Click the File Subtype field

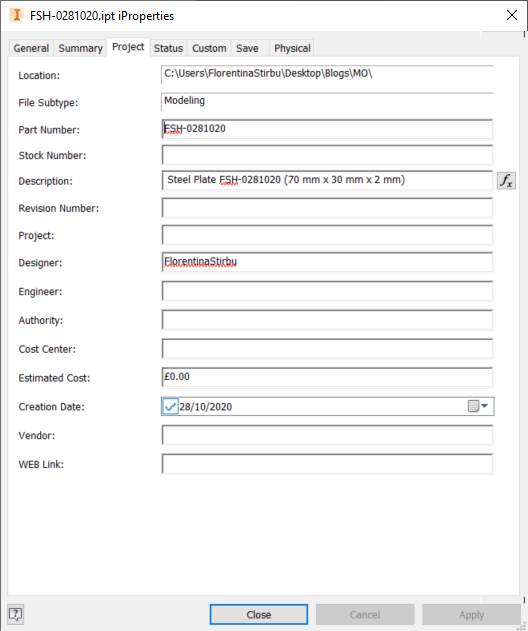coord(327,101)
